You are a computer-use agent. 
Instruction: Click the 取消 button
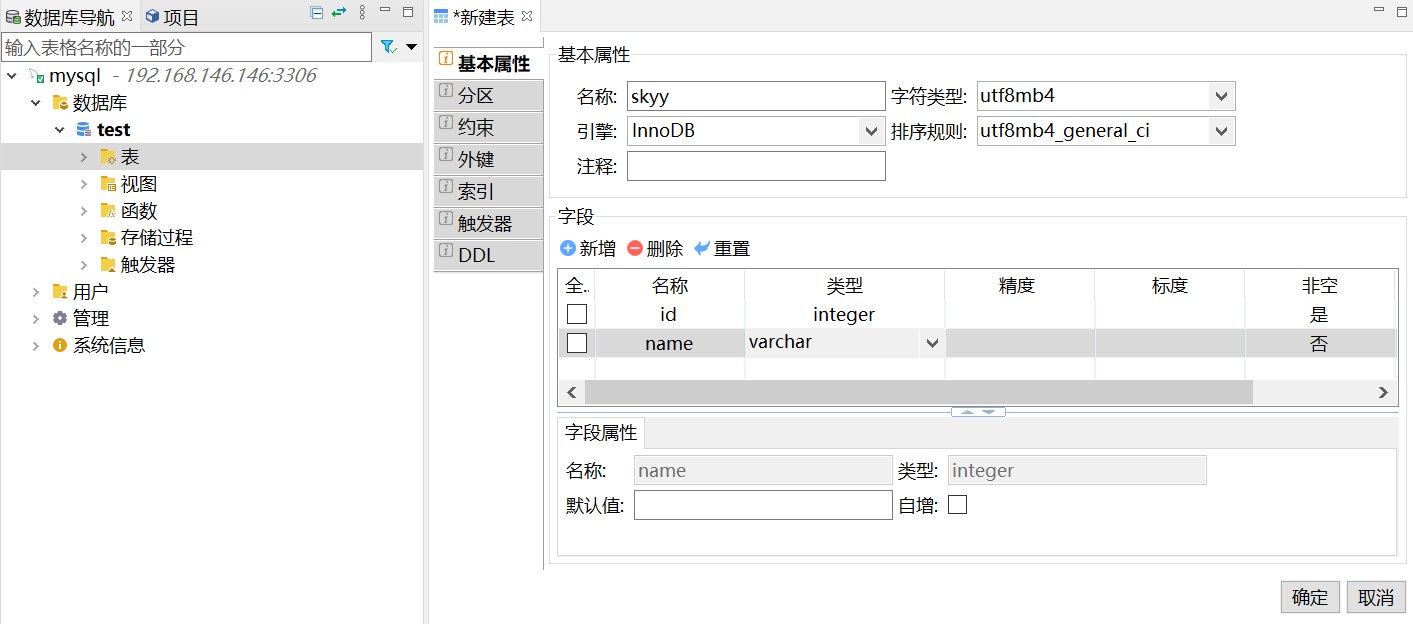tap(1376, 597)
